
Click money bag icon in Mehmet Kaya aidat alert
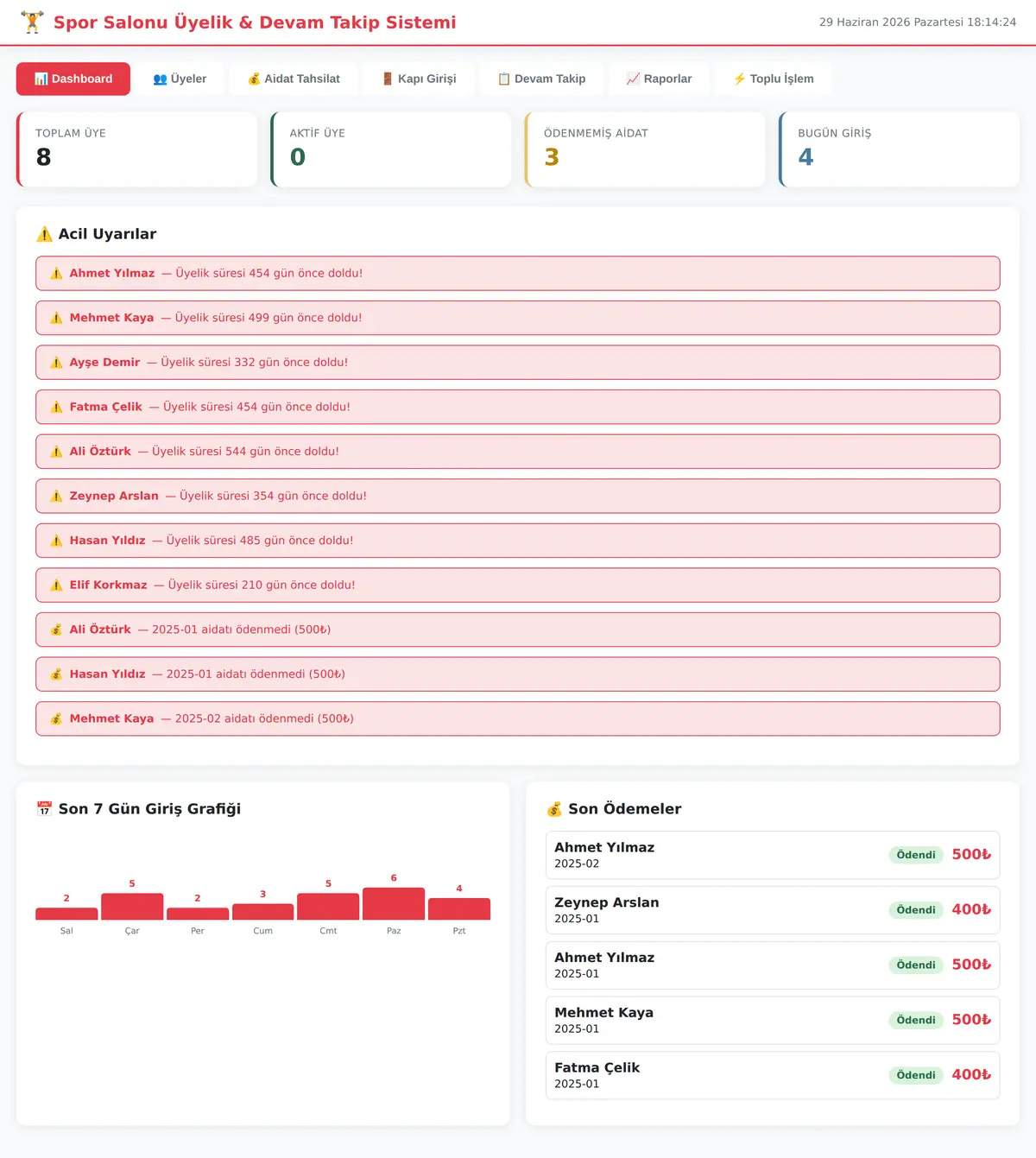56,718
